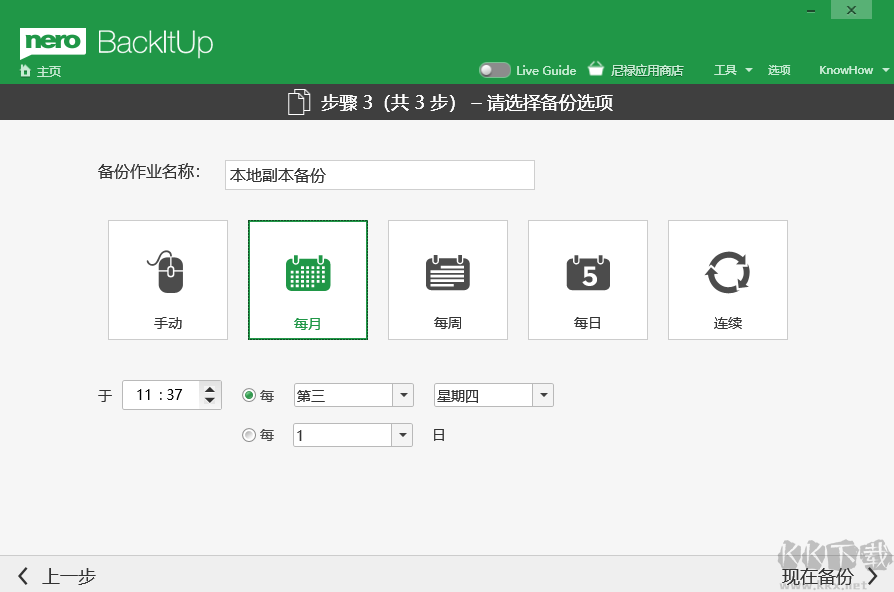Choose the 每日 (Daily) backup icon

pos(587,278)
